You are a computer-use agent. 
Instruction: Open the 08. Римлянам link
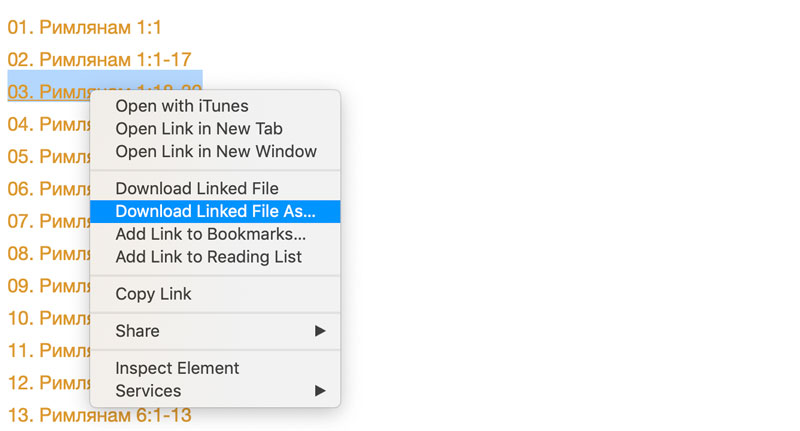(x=48, y=253)
